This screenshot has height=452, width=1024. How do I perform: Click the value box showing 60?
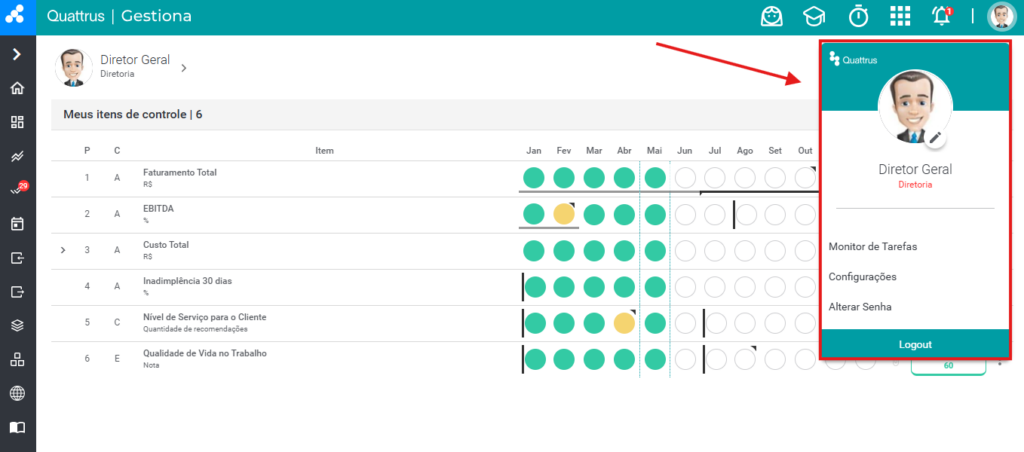point(948,366)
